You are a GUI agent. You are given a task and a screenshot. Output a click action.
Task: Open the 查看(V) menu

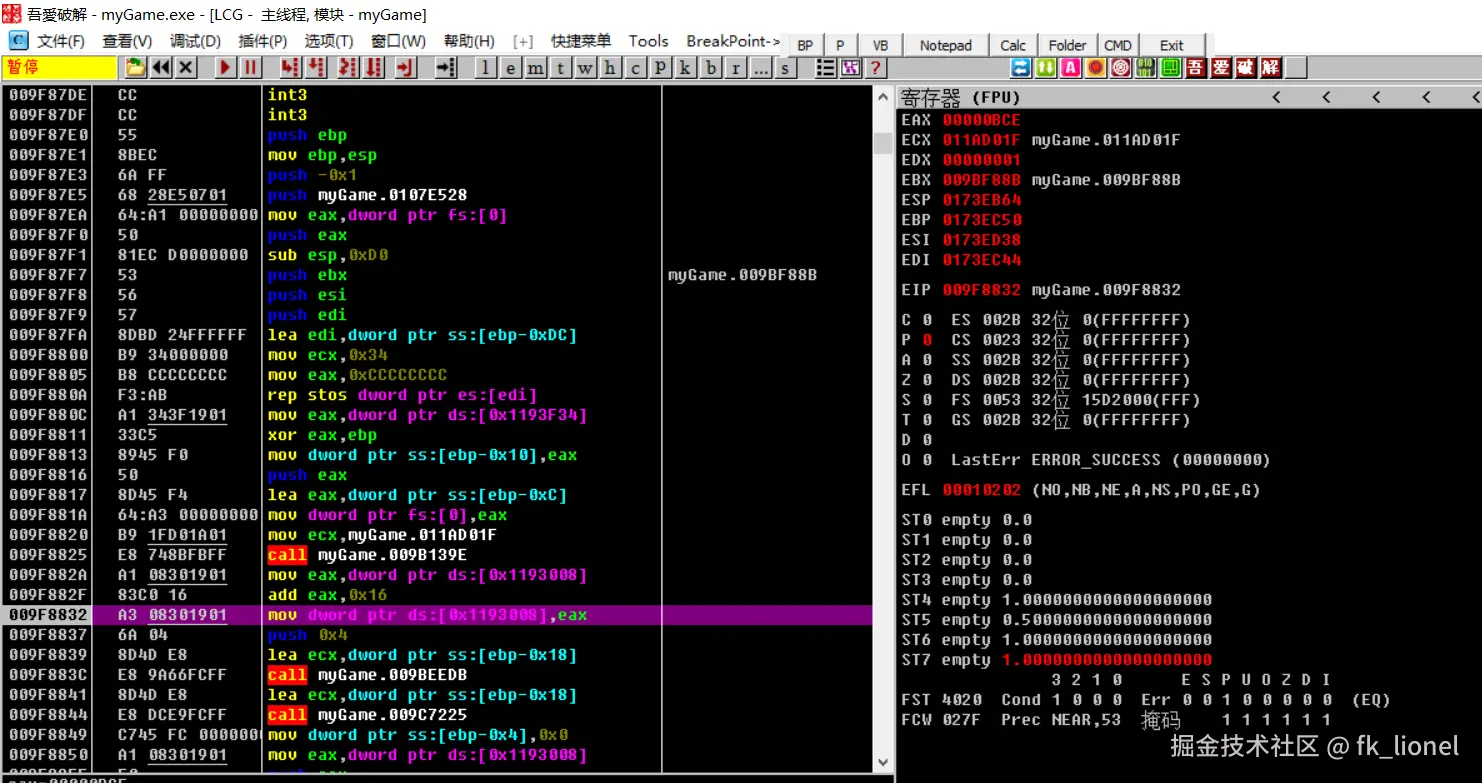(127, 41)
